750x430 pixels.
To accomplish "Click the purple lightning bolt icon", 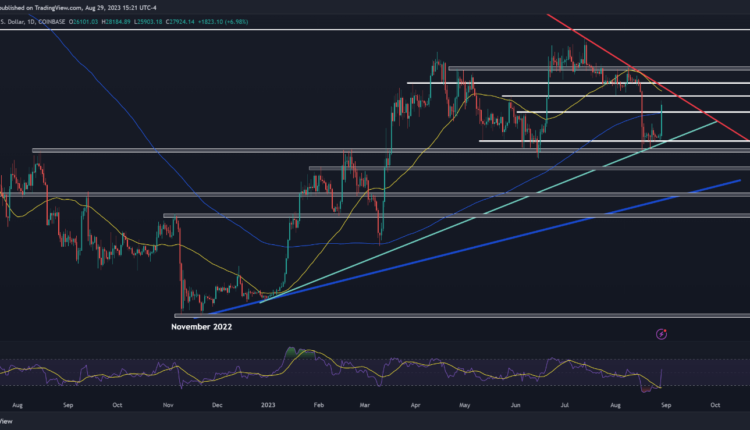I will tap(662, 333).
